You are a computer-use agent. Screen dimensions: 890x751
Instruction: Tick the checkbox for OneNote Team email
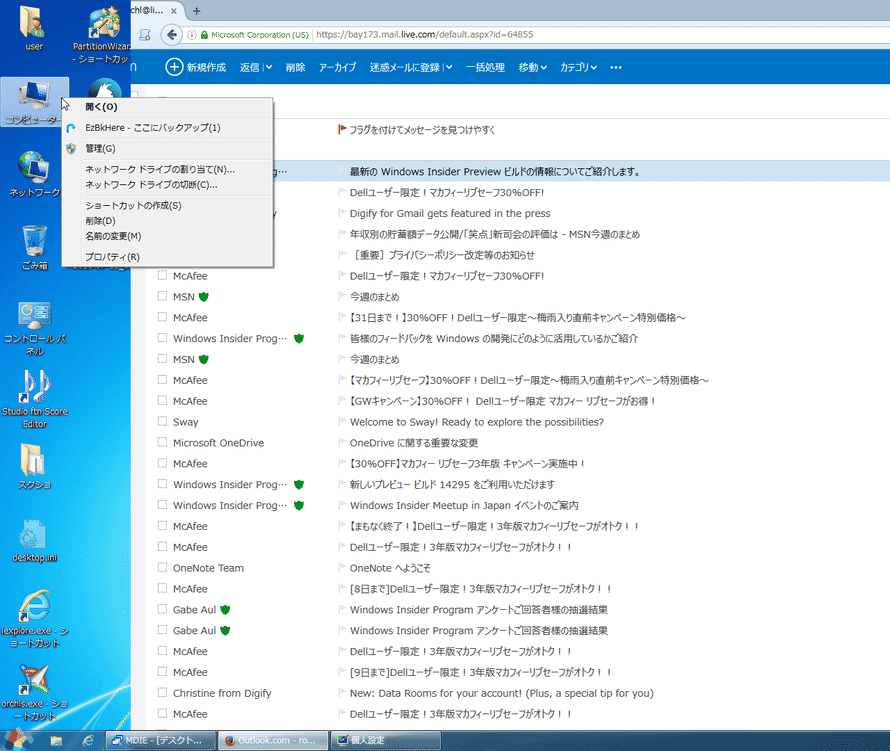click(162, 567)
